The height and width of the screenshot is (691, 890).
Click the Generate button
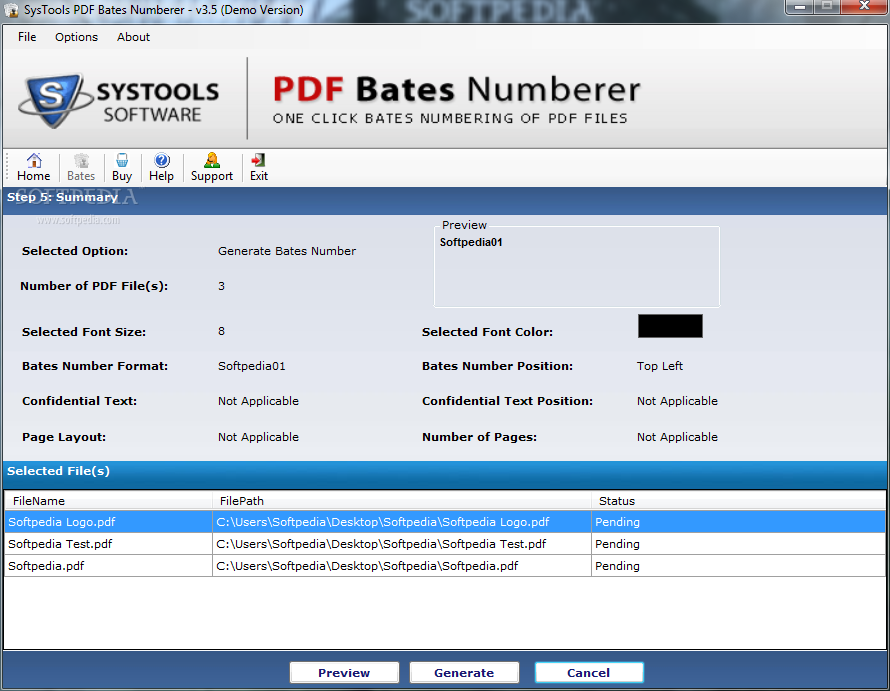pos(464,673)
